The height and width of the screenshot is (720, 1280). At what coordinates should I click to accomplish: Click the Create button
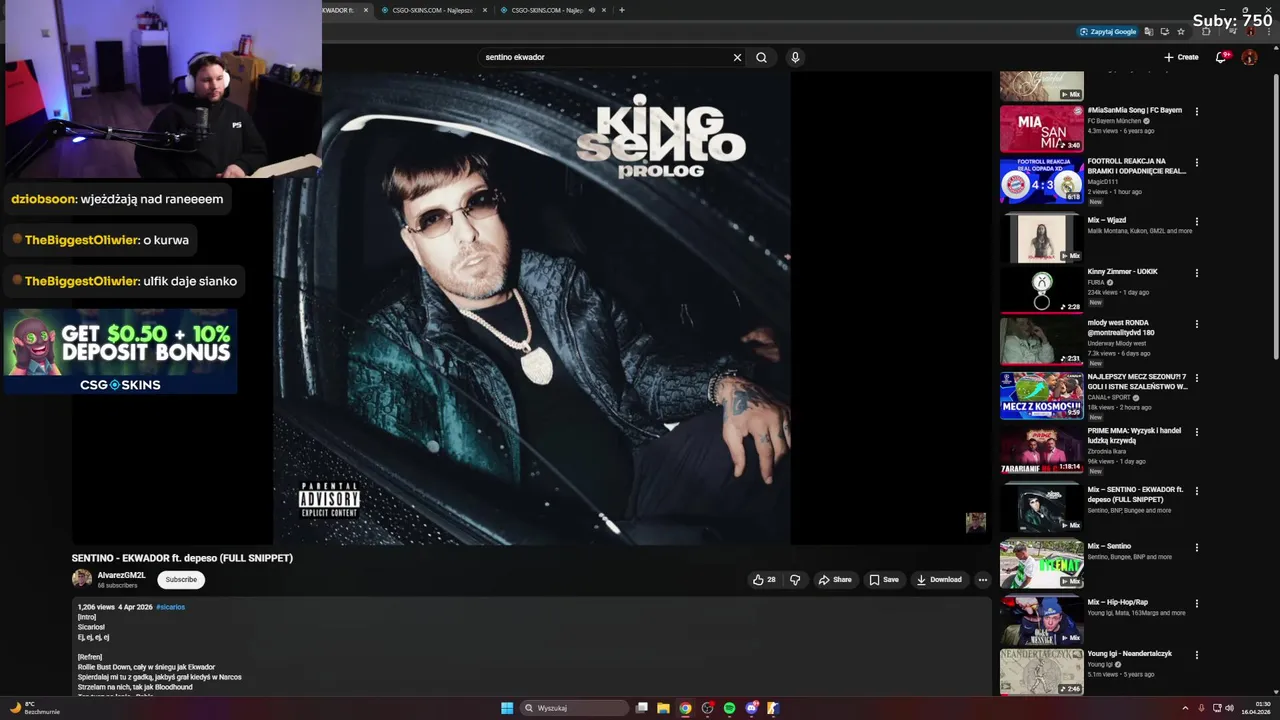click(x=1181, y=57)
